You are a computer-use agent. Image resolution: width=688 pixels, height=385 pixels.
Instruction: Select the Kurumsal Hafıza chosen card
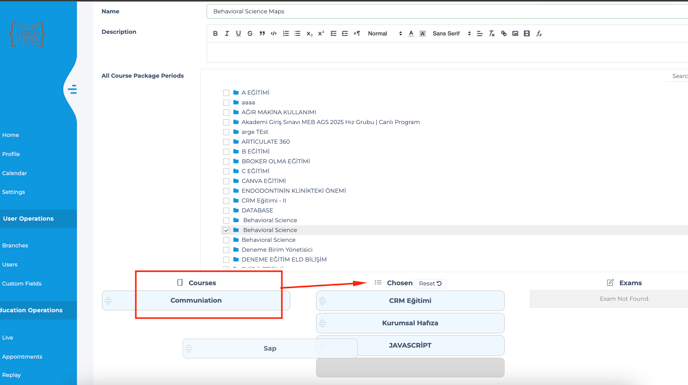pyautogui.click(x=410, y=323)
